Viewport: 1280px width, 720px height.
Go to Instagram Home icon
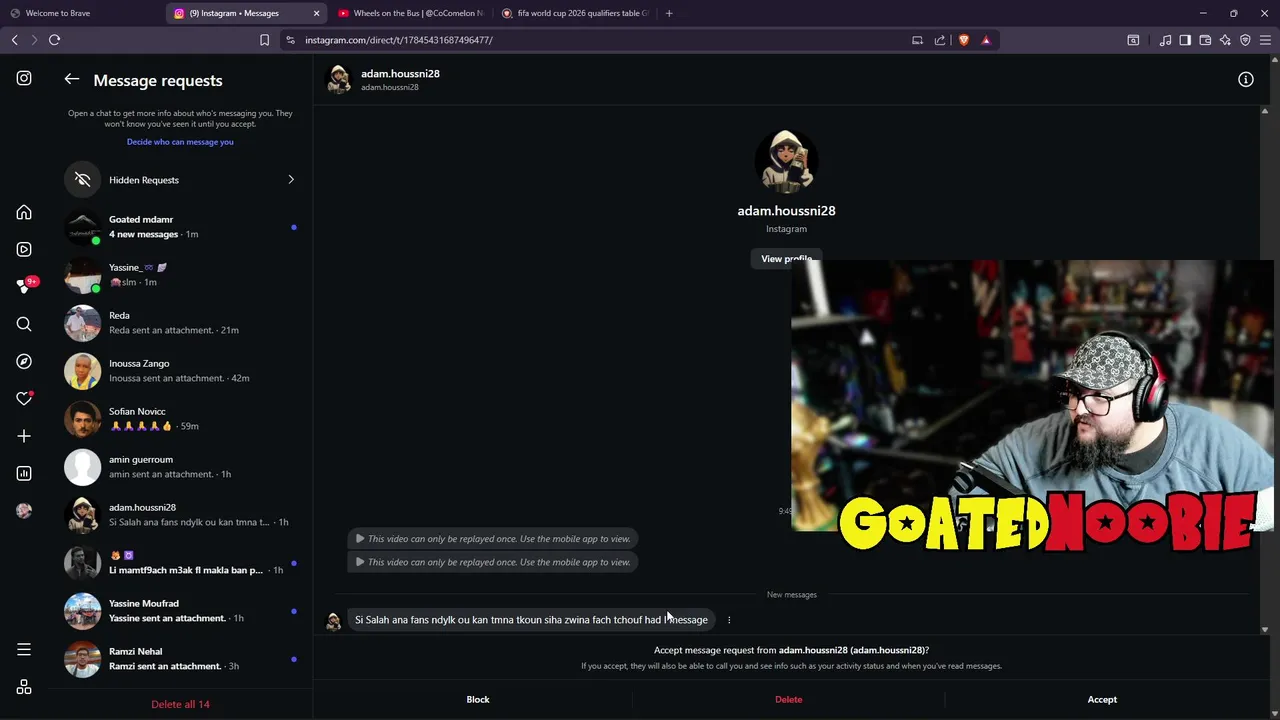coord(24,213)
